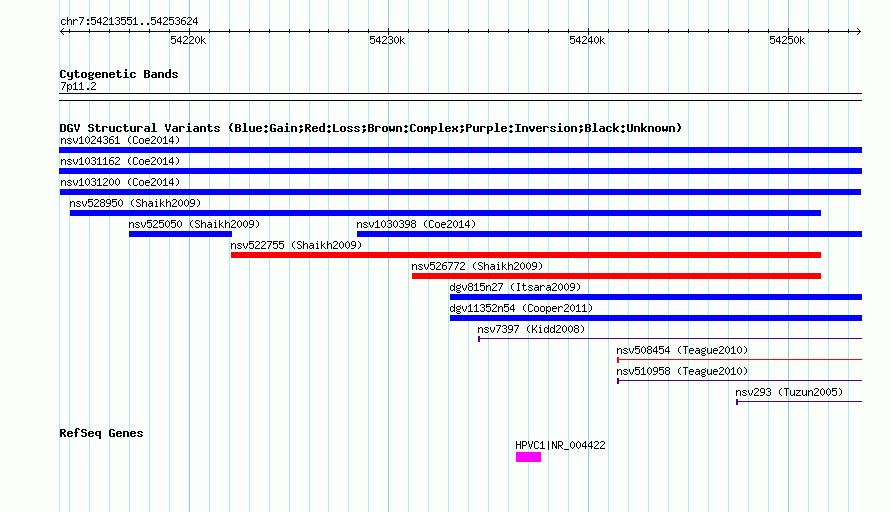
Task: Click the nsv1024361 (Coe2014) label
Action: [120, 140]
